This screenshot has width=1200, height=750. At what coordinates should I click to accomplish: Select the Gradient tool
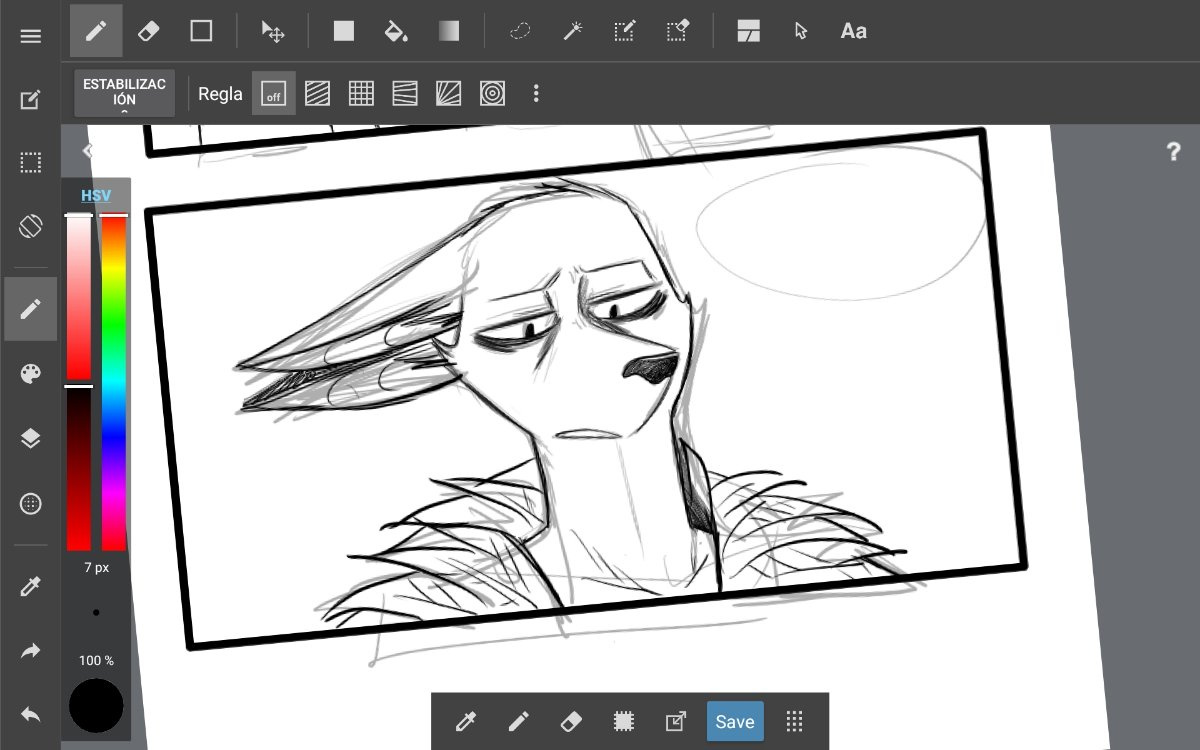point(448,31)
